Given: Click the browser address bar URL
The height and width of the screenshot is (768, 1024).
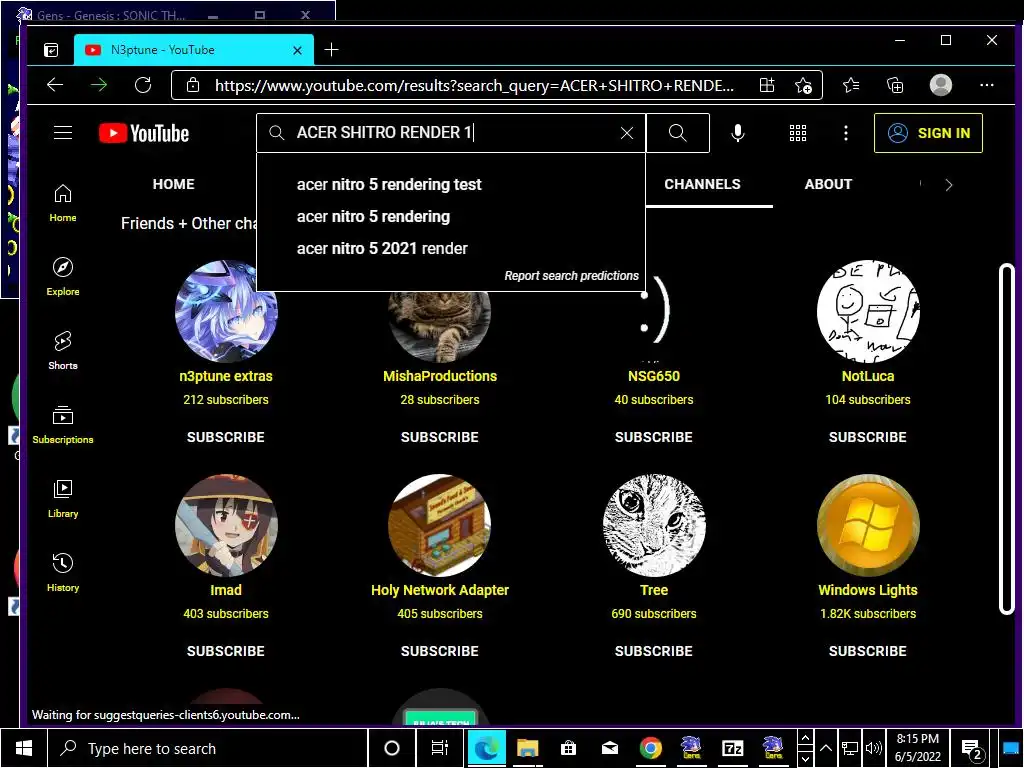Looking at the screenshot, I should coord(473,86).
